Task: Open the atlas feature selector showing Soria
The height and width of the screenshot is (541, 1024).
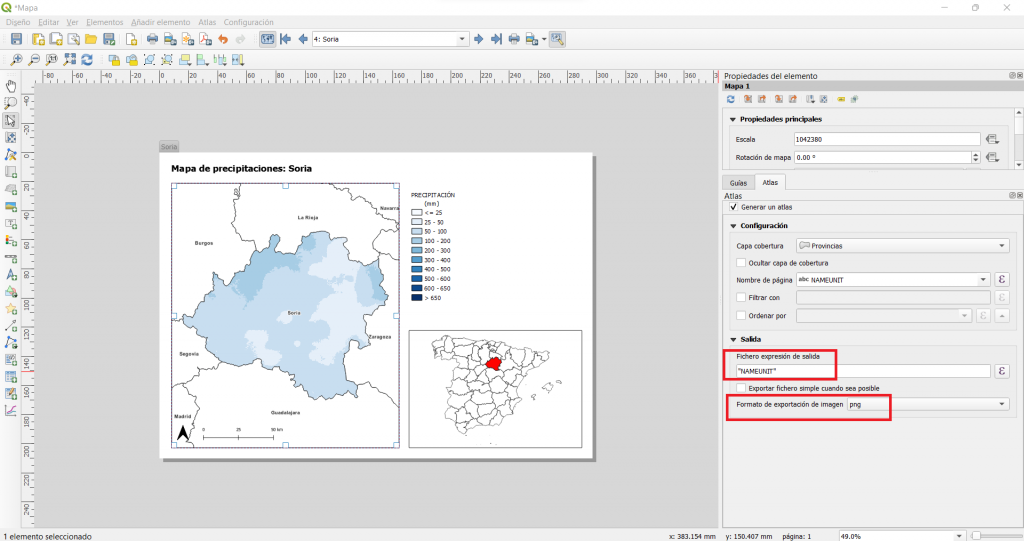Action: click(x=390, y=39)
